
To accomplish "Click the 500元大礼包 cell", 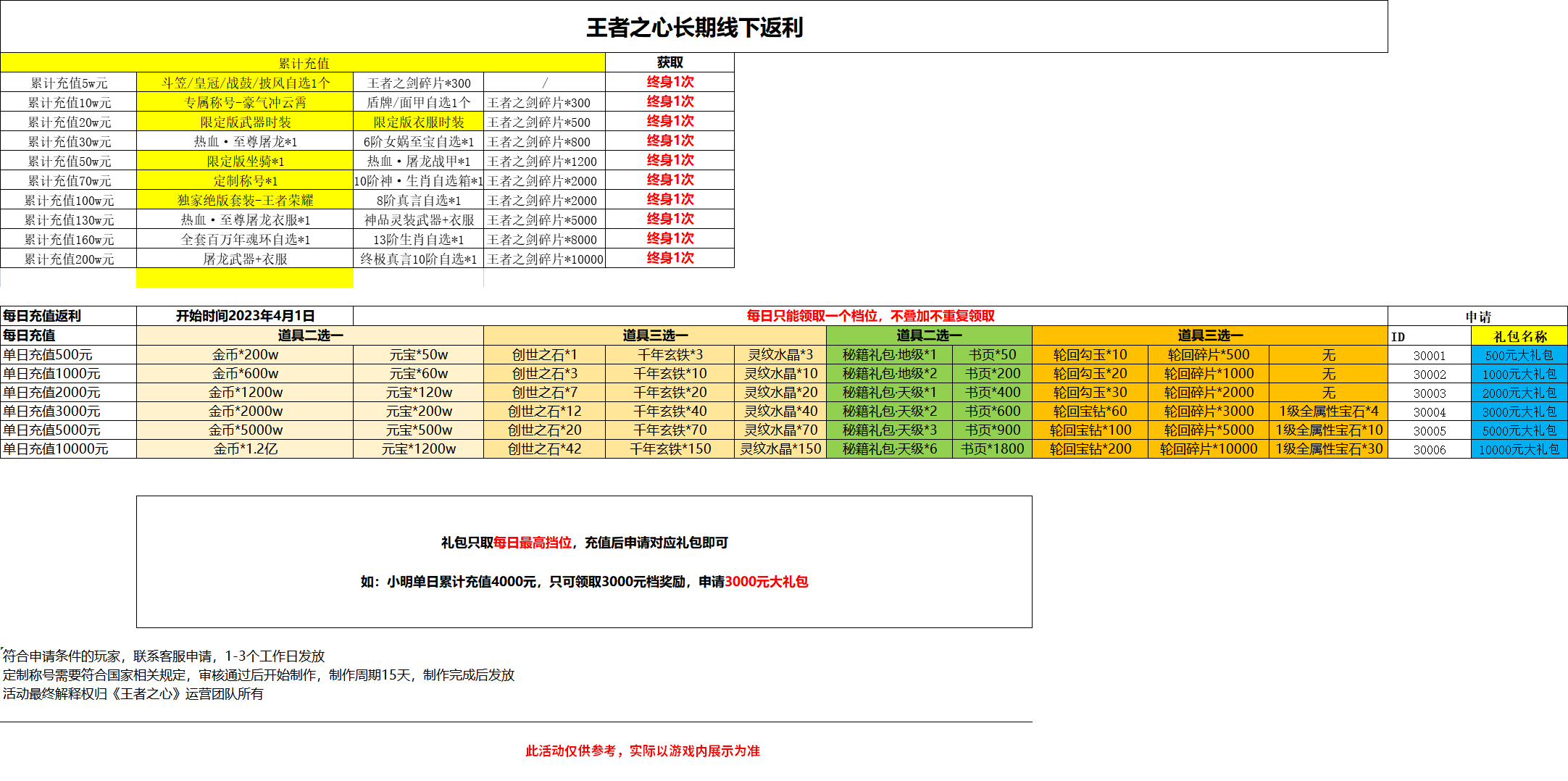I will pyautogui.click(x=1519, y=355).
